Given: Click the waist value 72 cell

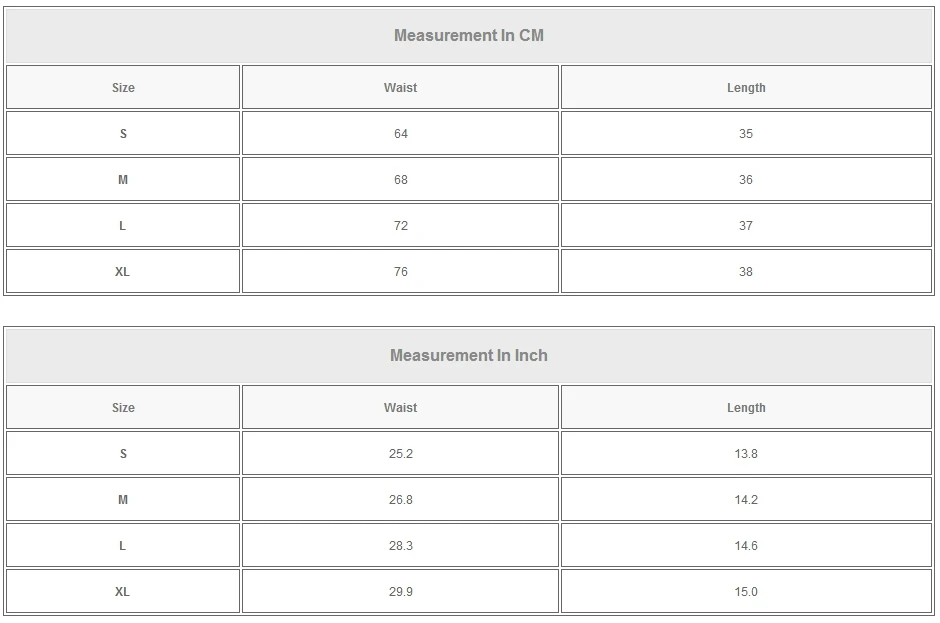Looking at the screenshot, I should pyautogui.click(x=400, y=226).
